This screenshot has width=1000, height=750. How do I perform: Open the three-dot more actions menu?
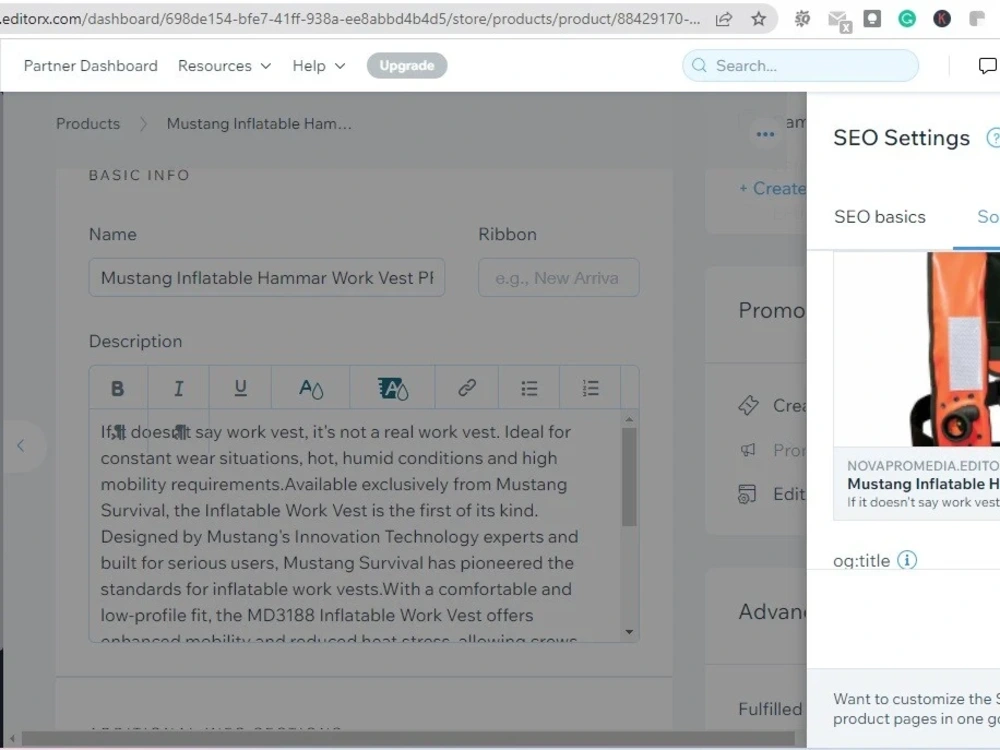pyautogui.click(x=765, y=134)
